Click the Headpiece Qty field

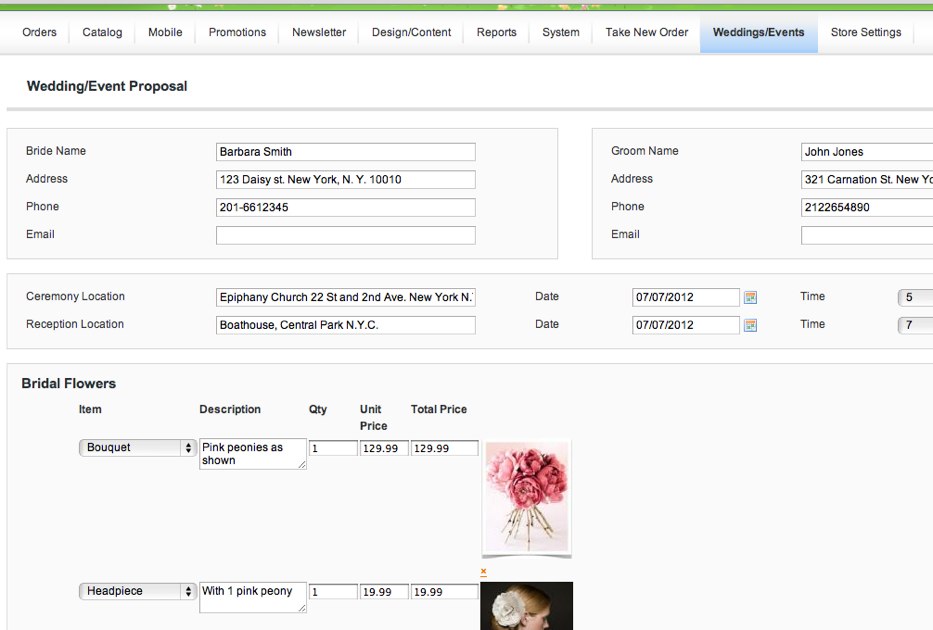pyautogui.click(x=333, y=592)
